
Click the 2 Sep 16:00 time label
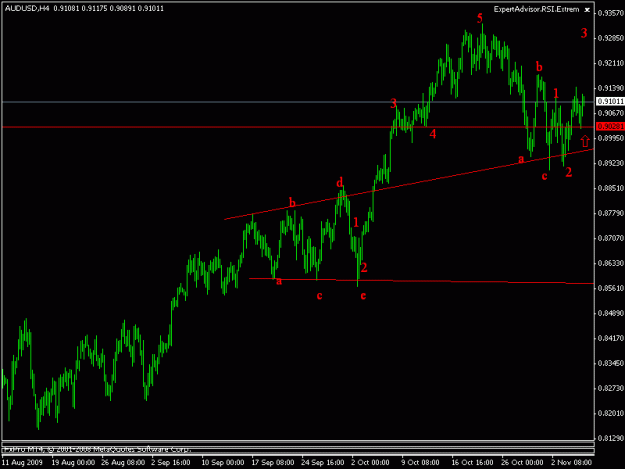pos(171,463)
